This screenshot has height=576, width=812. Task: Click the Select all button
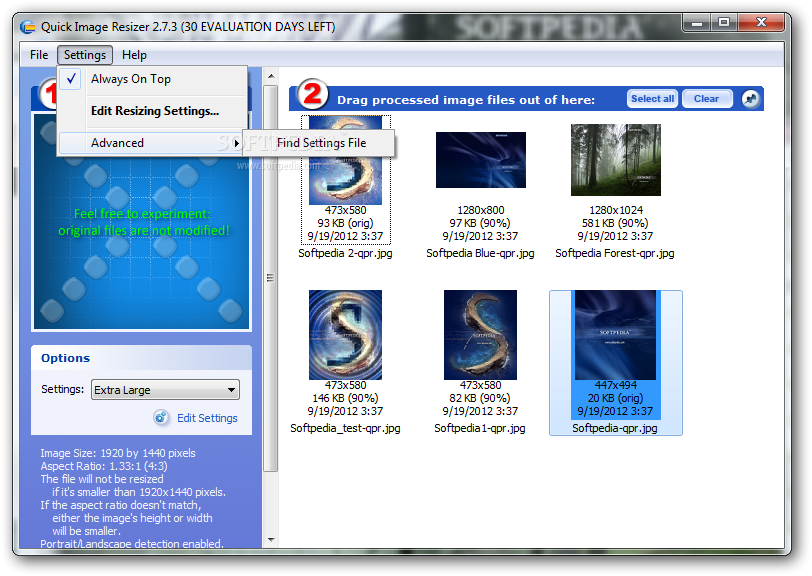[x=652, y=99]
